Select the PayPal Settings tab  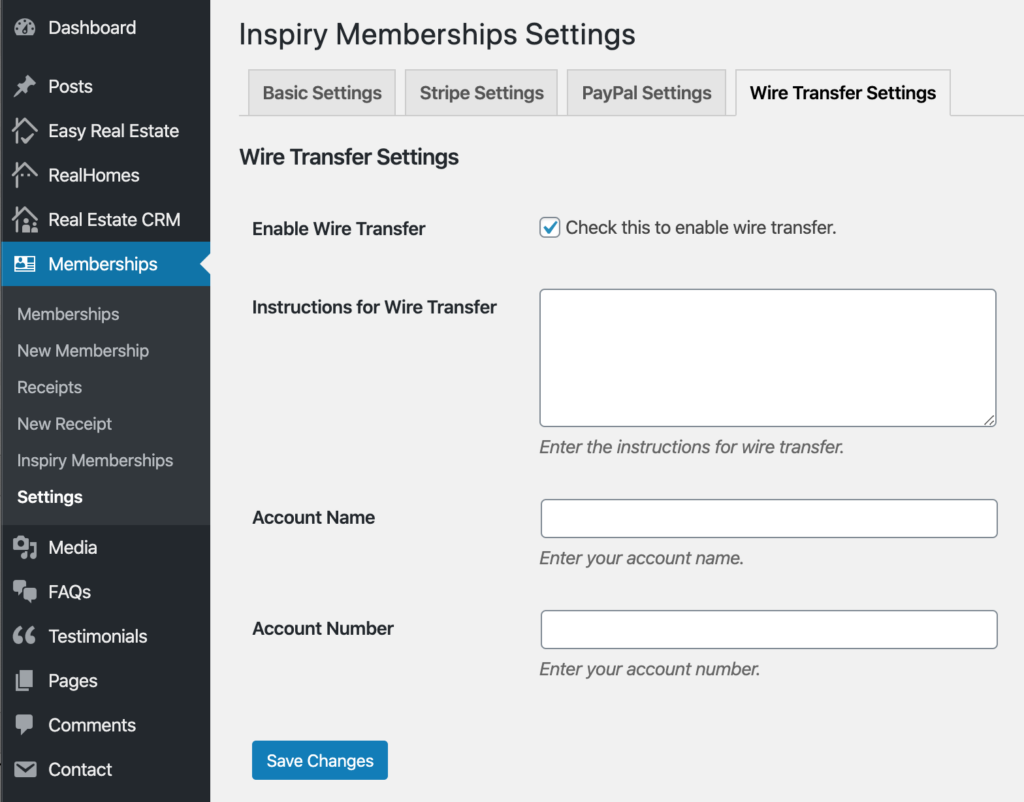[x=646, y=93]
